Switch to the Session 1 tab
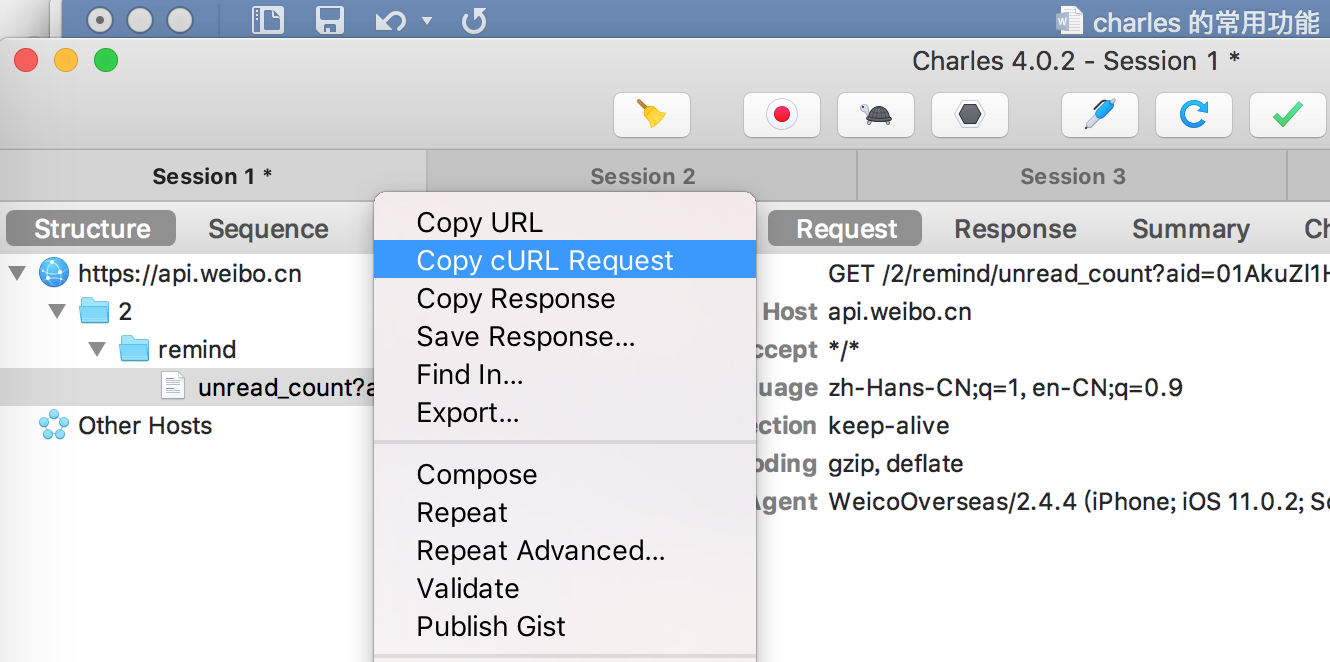This screenshot has width=1330, height=662. click(x=212, y=176)
